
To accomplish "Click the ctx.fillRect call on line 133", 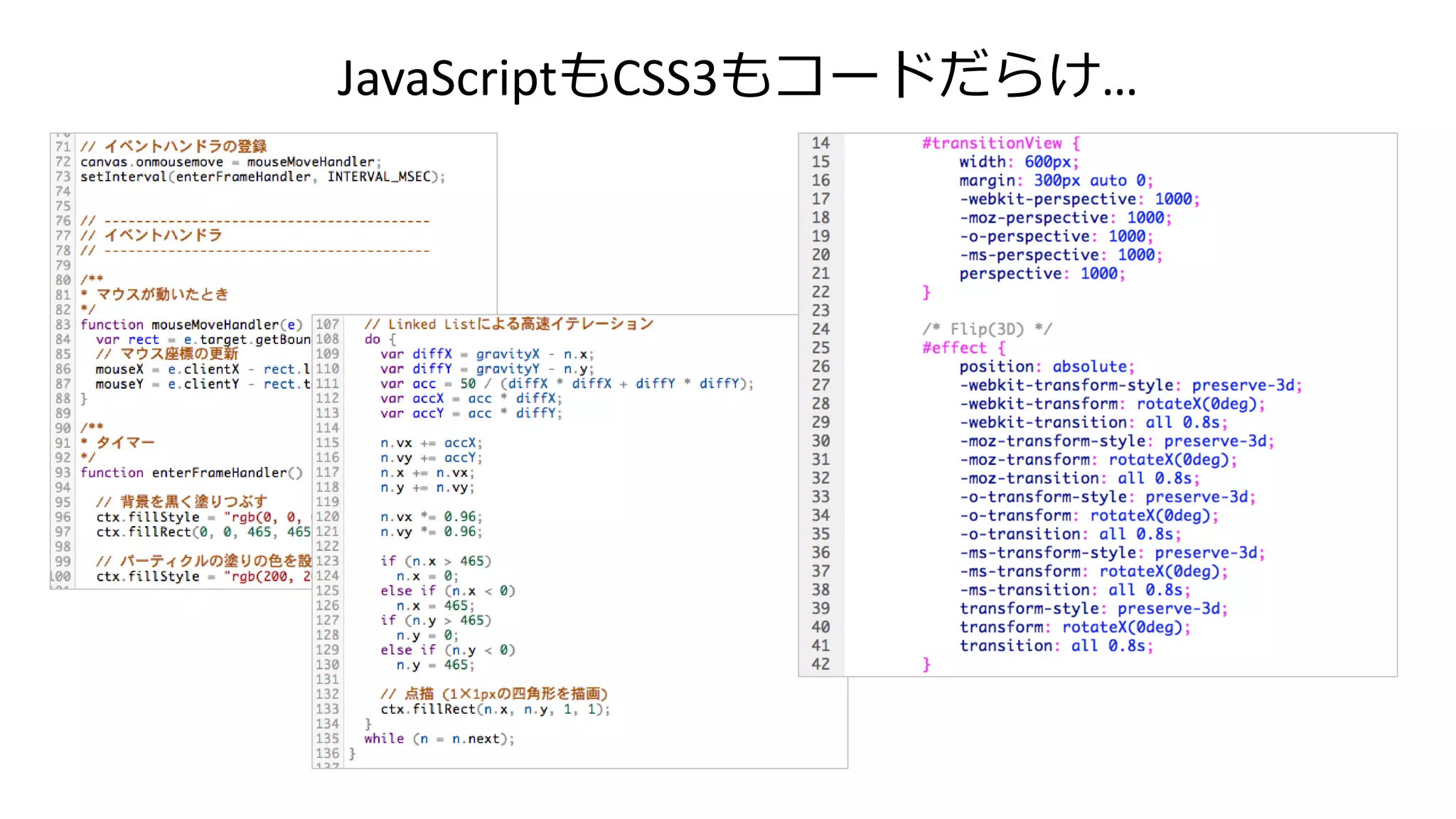I will [494, 709].
